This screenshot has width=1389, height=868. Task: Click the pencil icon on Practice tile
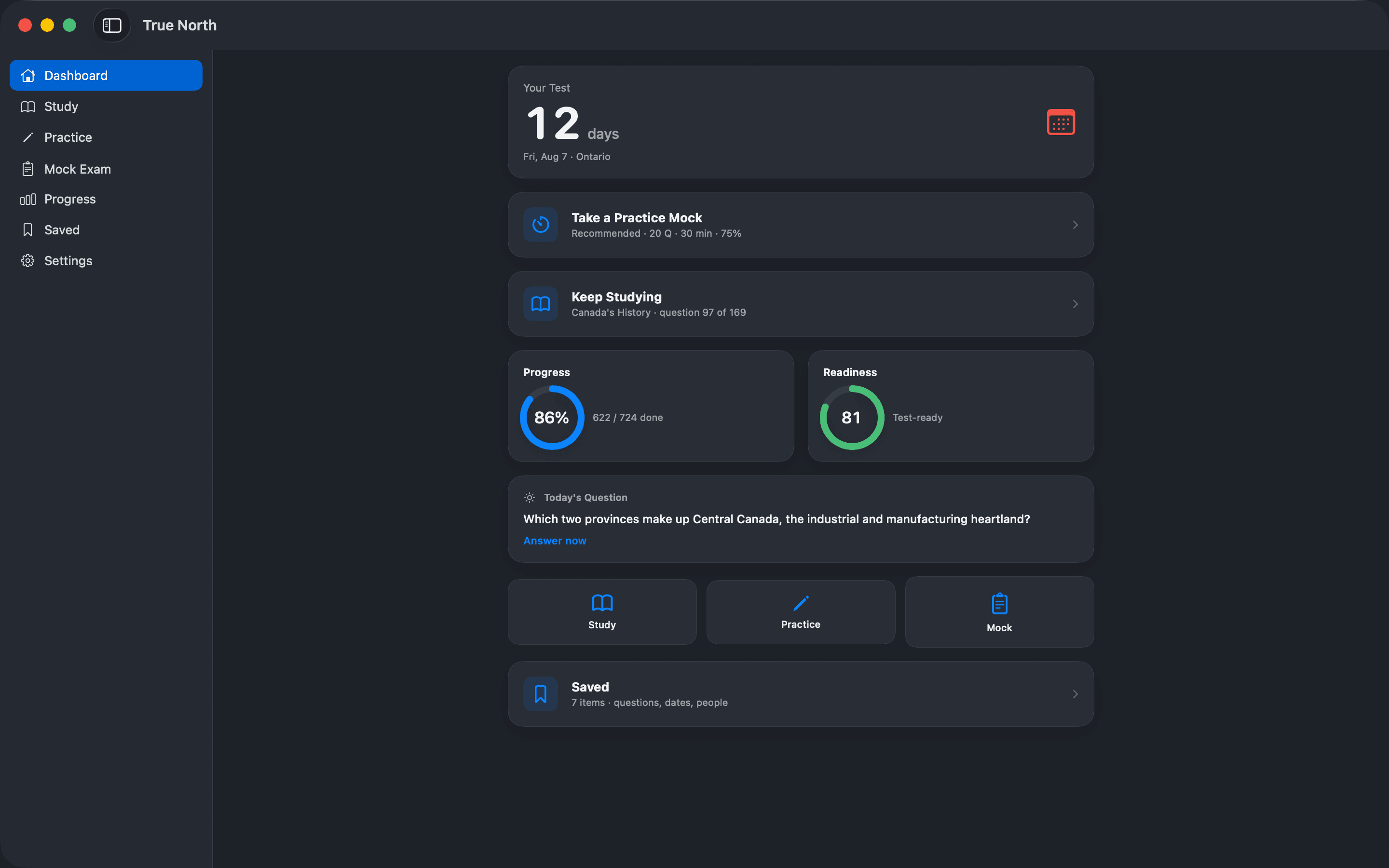coord(801,603)
